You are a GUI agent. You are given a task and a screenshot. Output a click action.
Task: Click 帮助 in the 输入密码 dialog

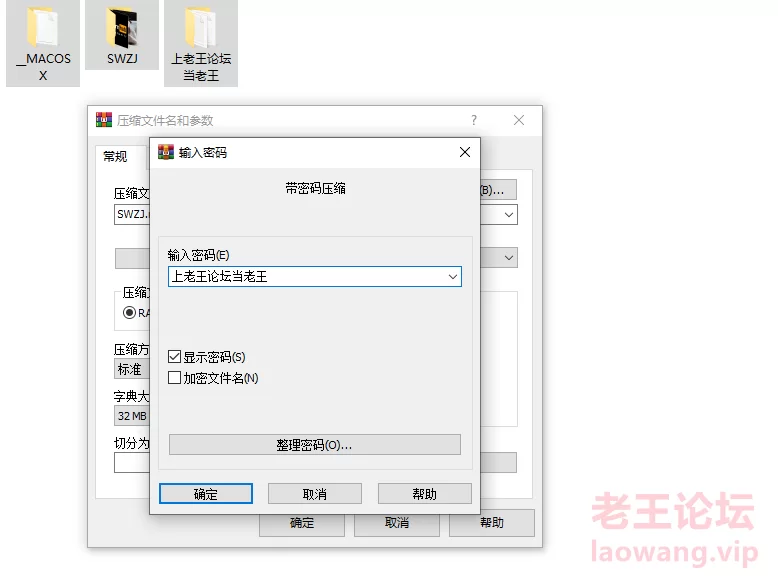click(x=424, y=494)
